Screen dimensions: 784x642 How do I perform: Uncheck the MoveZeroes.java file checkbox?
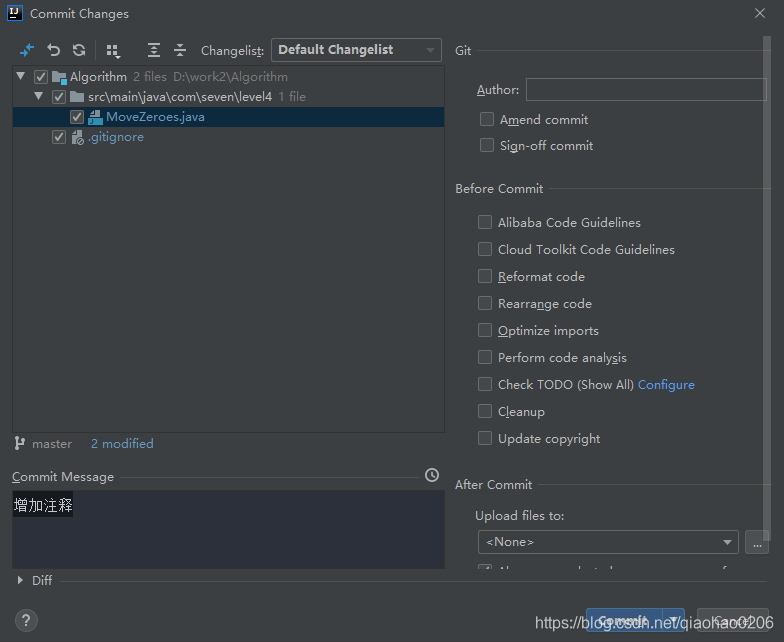[77, 117]
